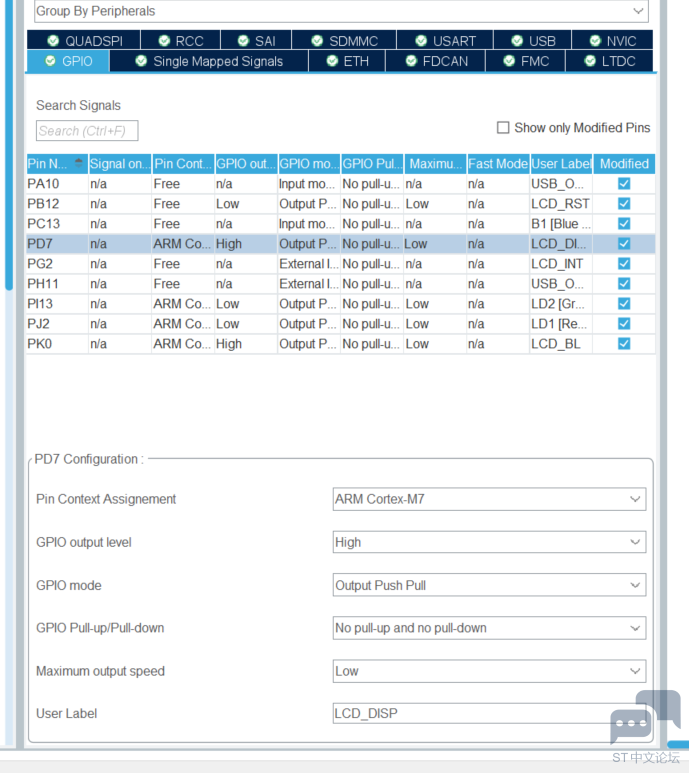Viewport: 689px width, 773px height.
Task: Click the B1 [Blue user label cell
Action: click(561, 224)
